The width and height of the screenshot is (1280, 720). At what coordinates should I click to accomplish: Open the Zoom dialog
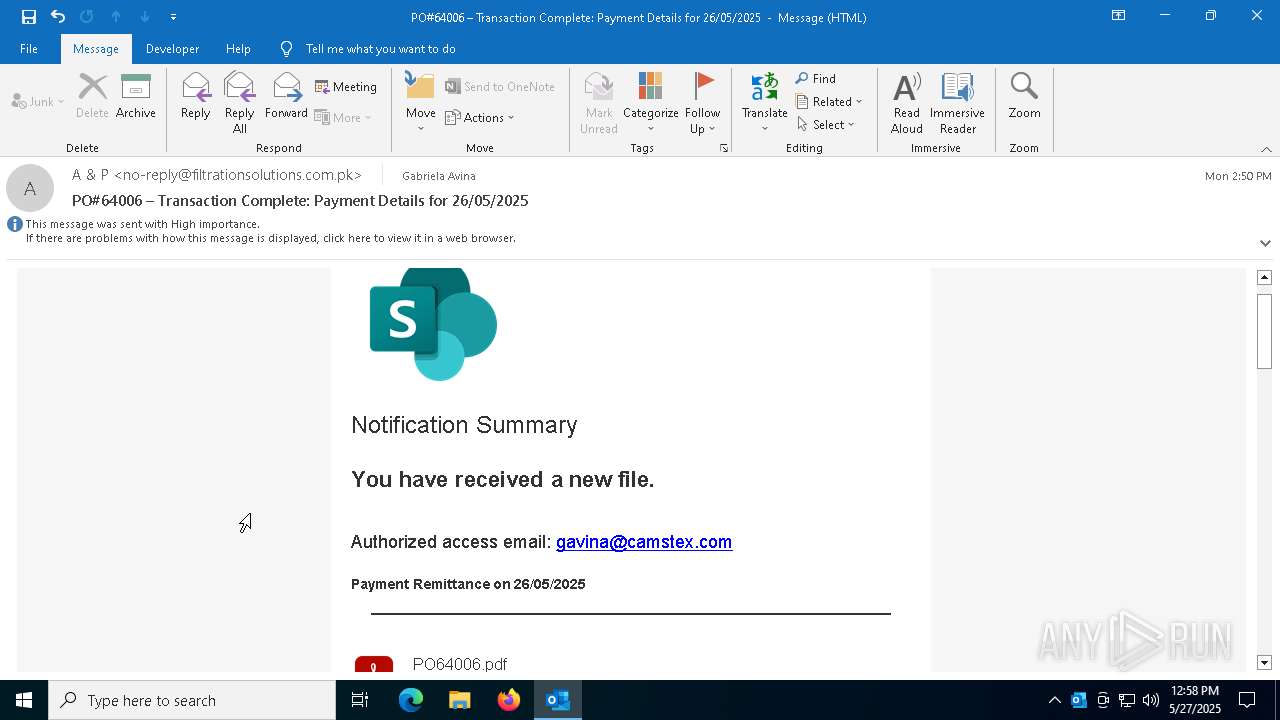pos(1024,98)
